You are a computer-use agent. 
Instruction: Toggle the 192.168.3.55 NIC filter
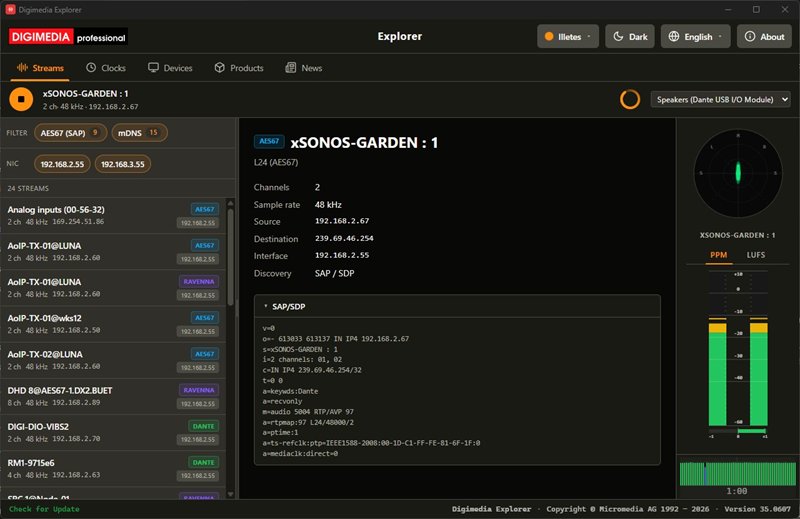click(x=122, y=164)
